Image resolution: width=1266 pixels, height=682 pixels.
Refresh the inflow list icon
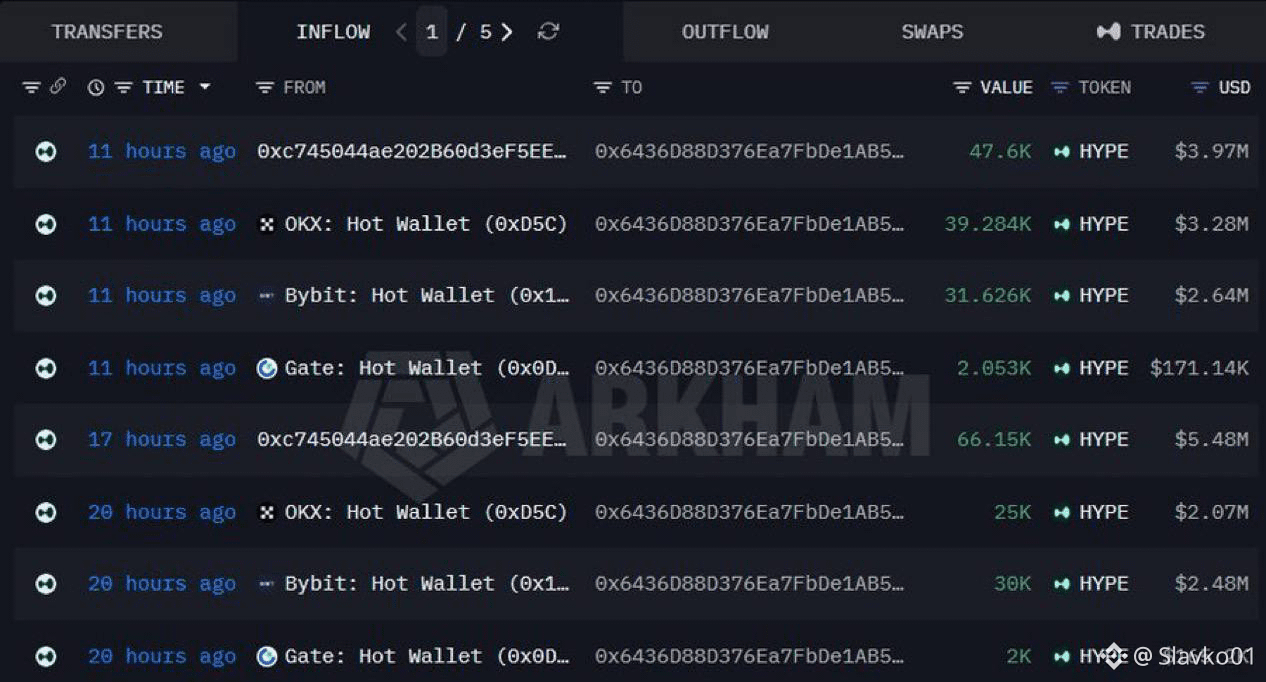tap(548, 32)
